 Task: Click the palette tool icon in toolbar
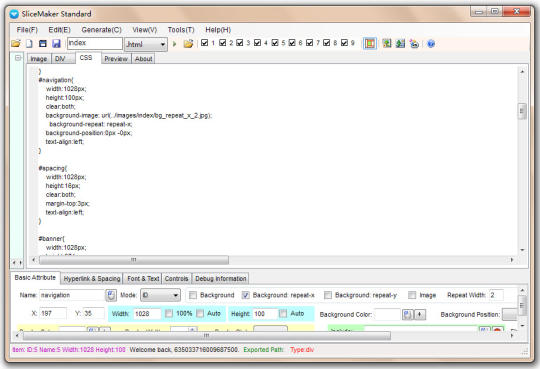(414, 44)
